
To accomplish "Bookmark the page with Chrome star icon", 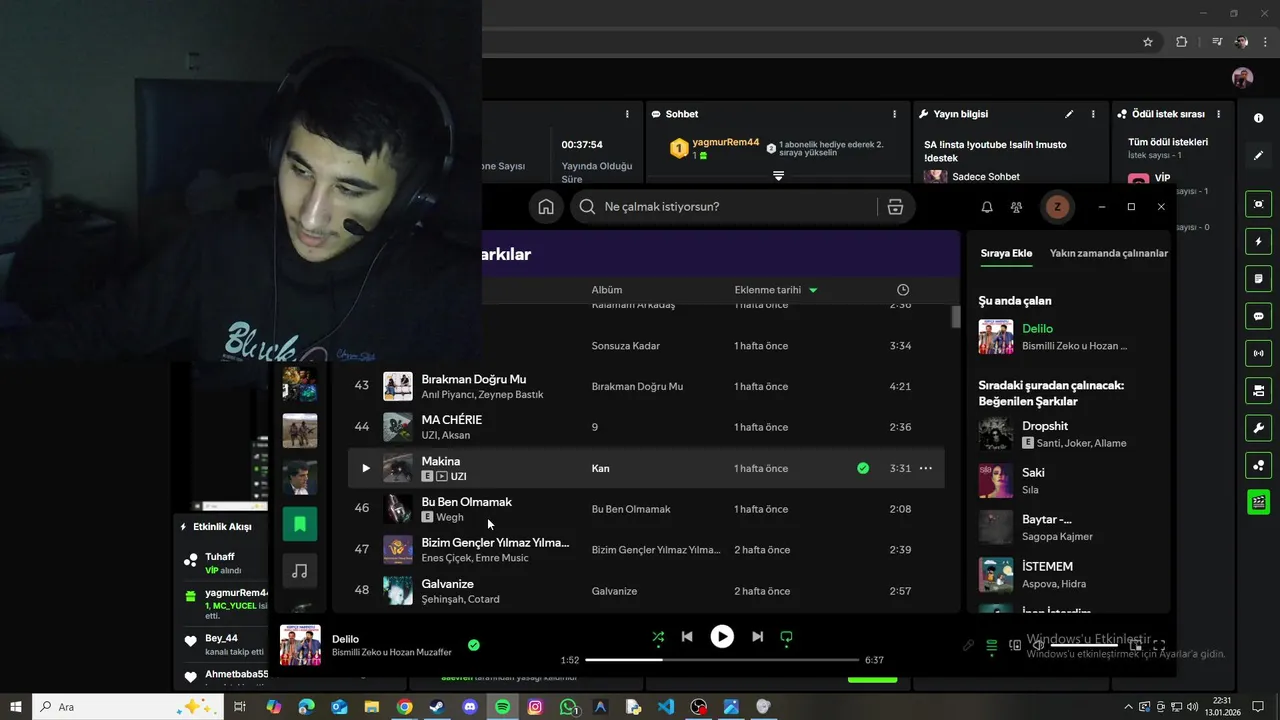I will point(1148,42).
